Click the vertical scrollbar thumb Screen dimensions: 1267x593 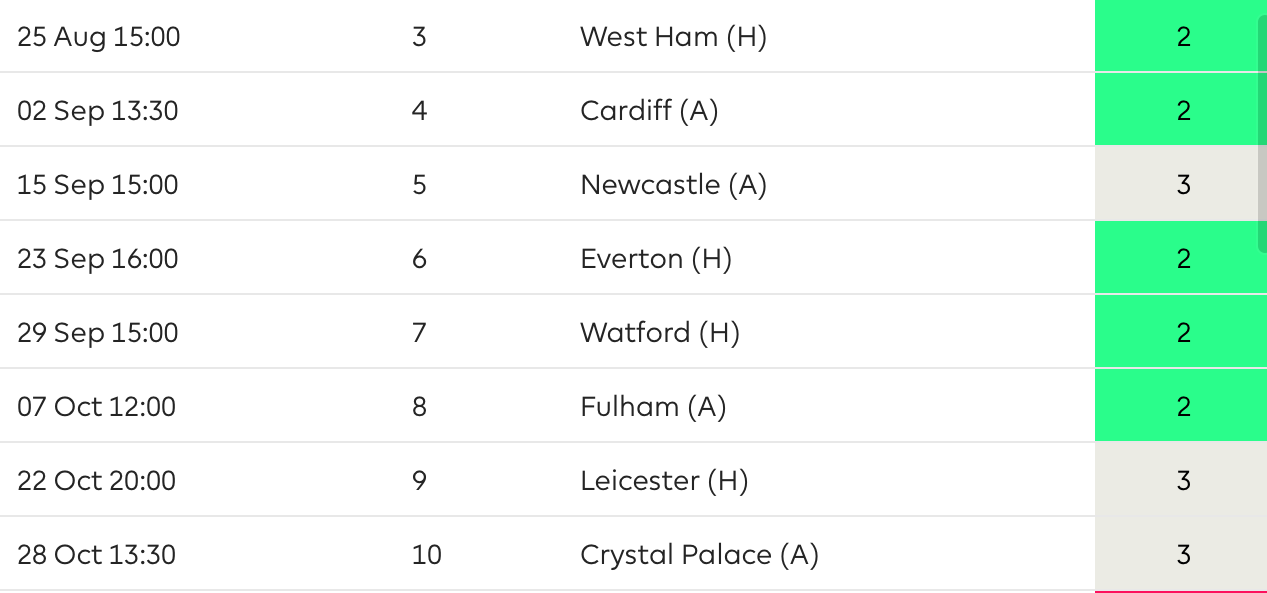(x=1262, y=133)
